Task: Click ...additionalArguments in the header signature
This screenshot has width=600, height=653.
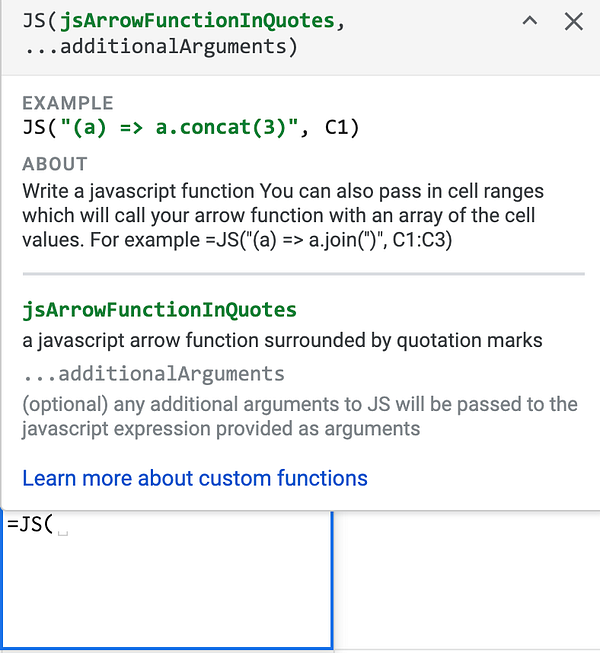Action: [160, 47]
